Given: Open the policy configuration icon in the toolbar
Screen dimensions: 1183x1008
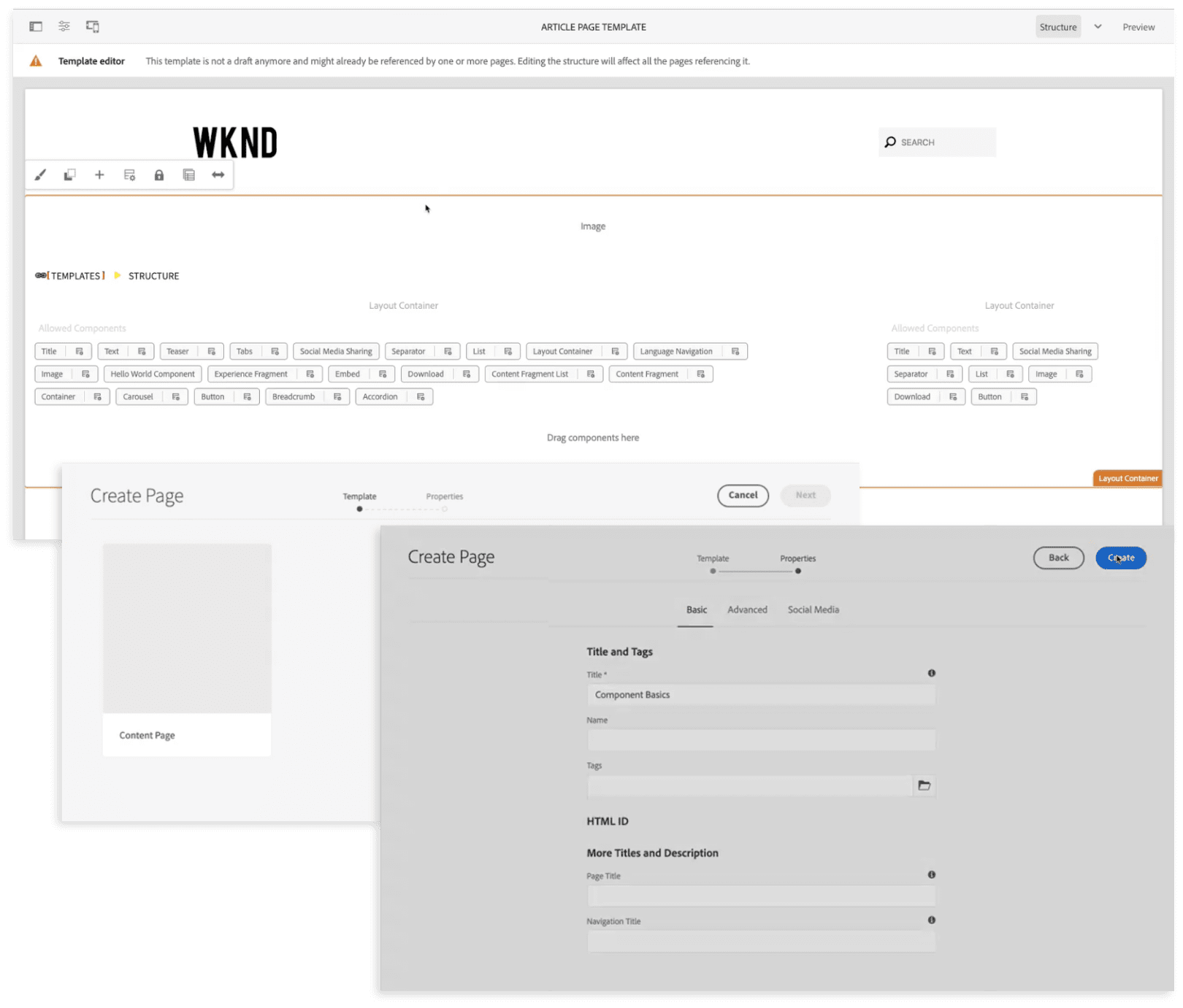Looking at the screenshot, I should (x=129, y=174).
